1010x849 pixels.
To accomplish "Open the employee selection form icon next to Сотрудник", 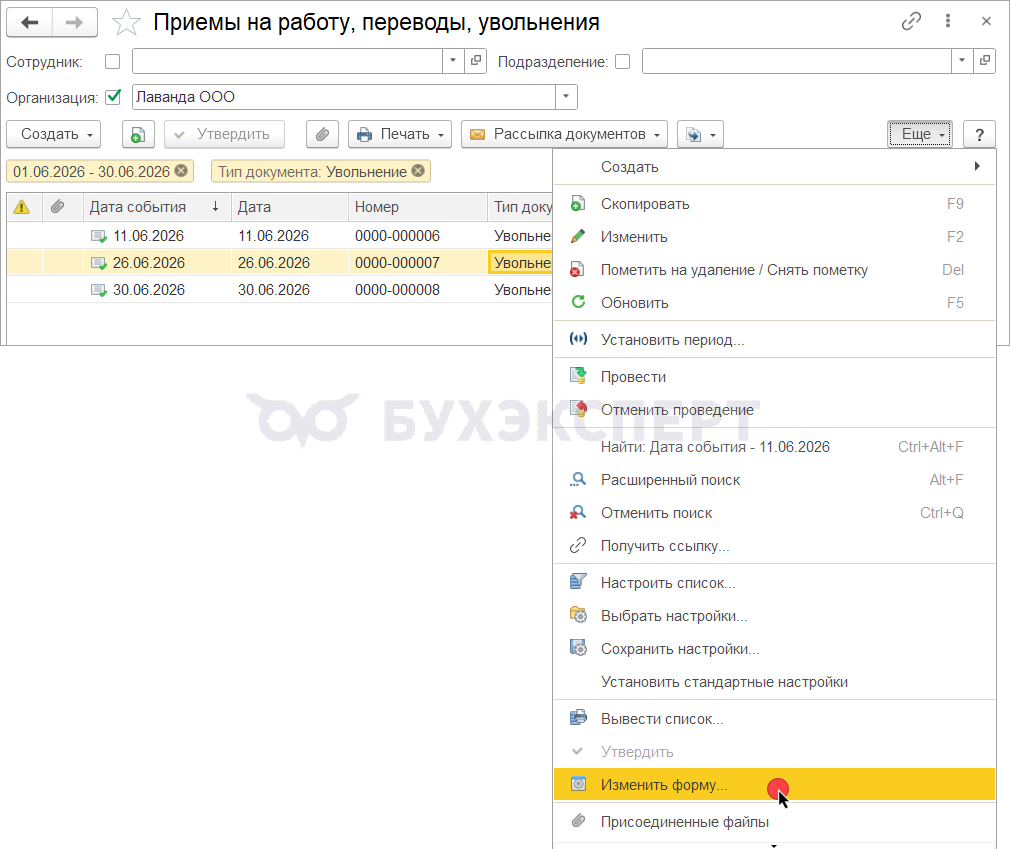I will 475,61.
